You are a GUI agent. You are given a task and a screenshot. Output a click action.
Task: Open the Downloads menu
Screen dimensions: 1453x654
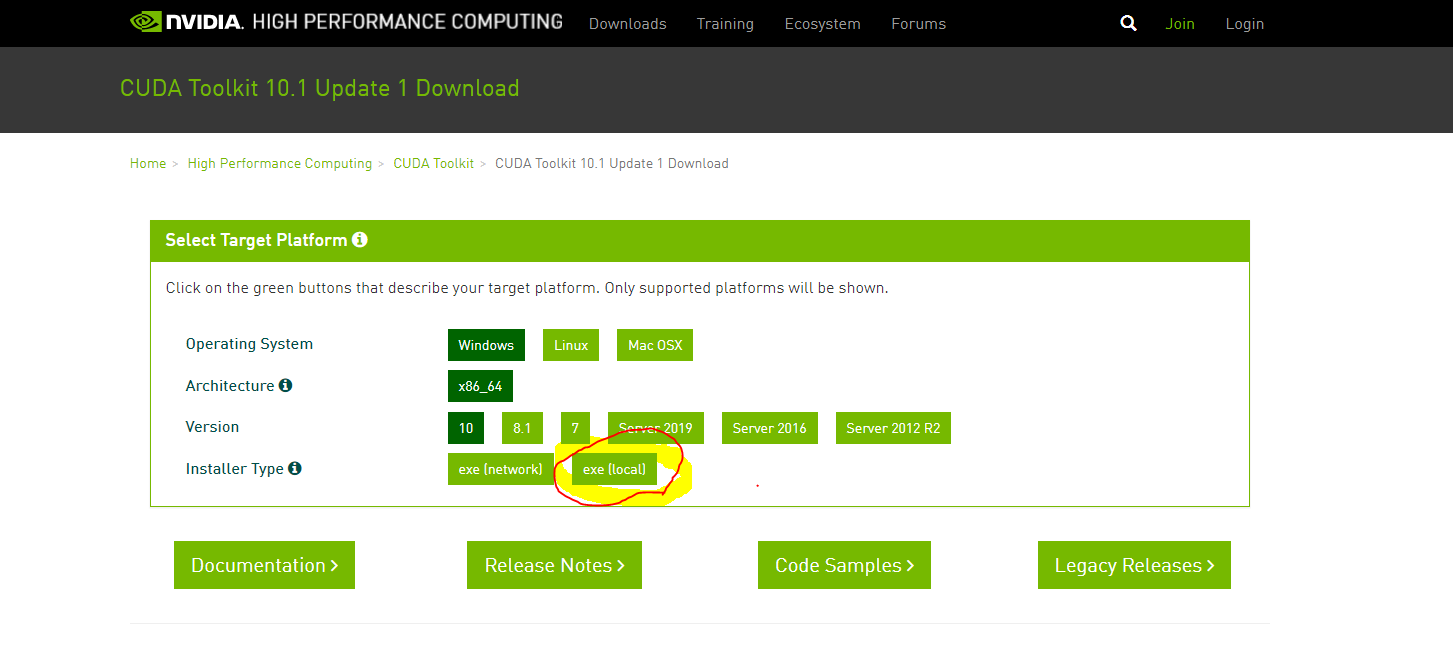[627, 24]
